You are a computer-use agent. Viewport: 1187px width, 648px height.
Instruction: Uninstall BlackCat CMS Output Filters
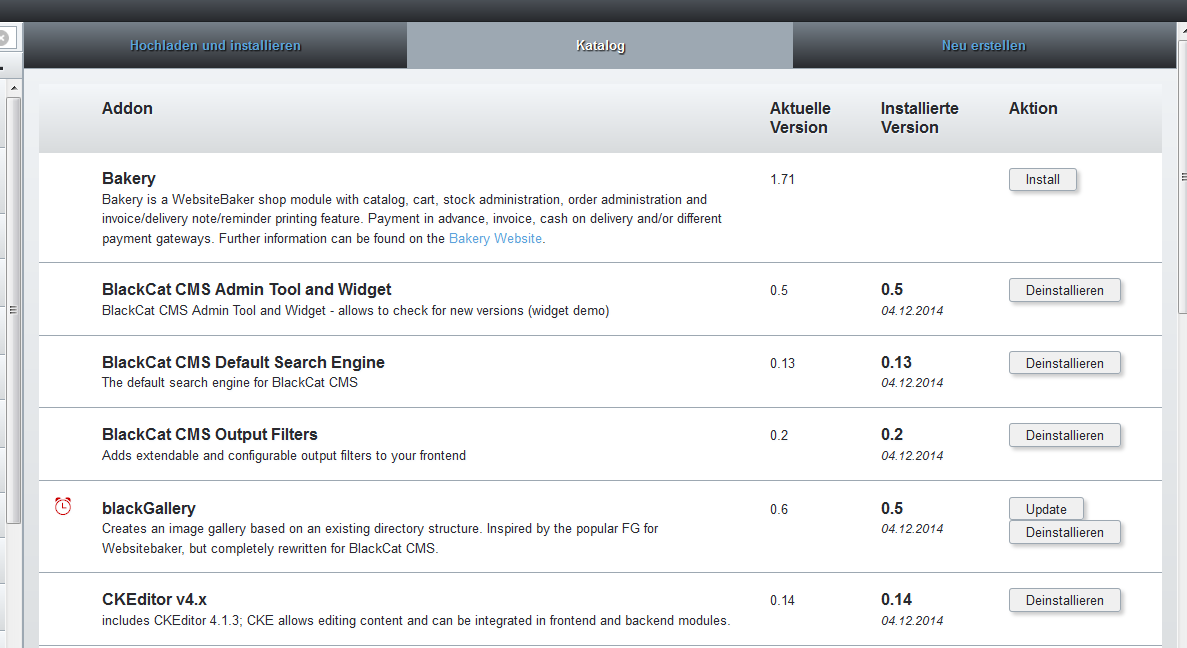click(x=1064, y=435)
